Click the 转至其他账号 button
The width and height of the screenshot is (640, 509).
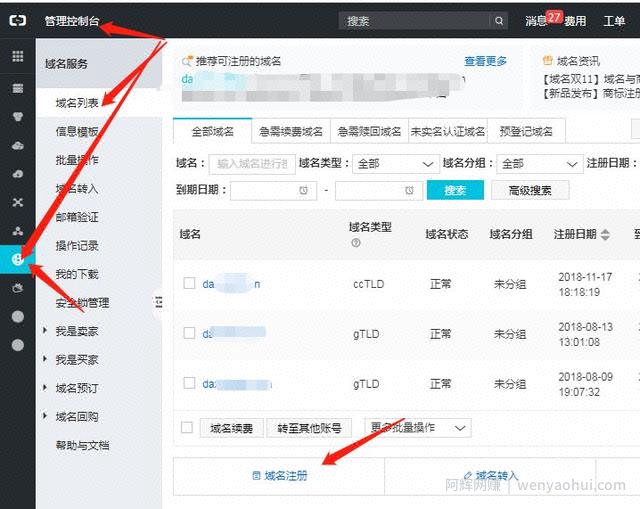309,428
